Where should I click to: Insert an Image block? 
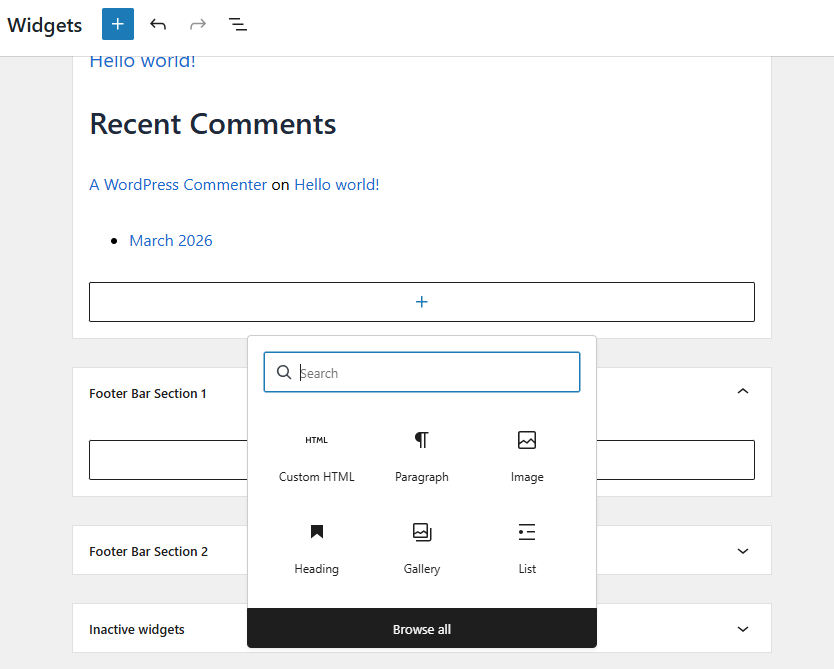click(x=527, y=457)
